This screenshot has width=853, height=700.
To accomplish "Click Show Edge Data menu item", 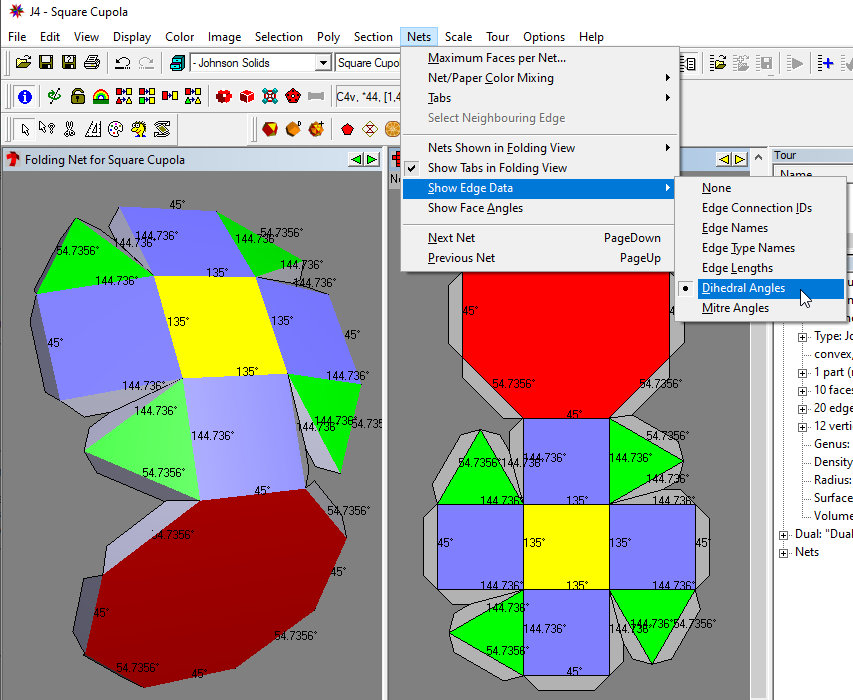I will click(x=540, y=188).
